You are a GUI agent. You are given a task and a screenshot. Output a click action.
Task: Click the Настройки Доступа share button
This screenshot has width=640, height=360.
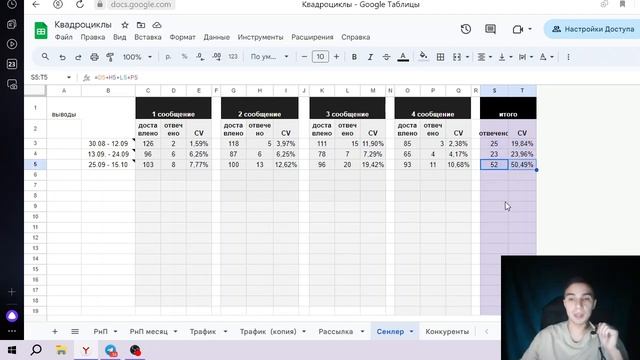[592, 29]
